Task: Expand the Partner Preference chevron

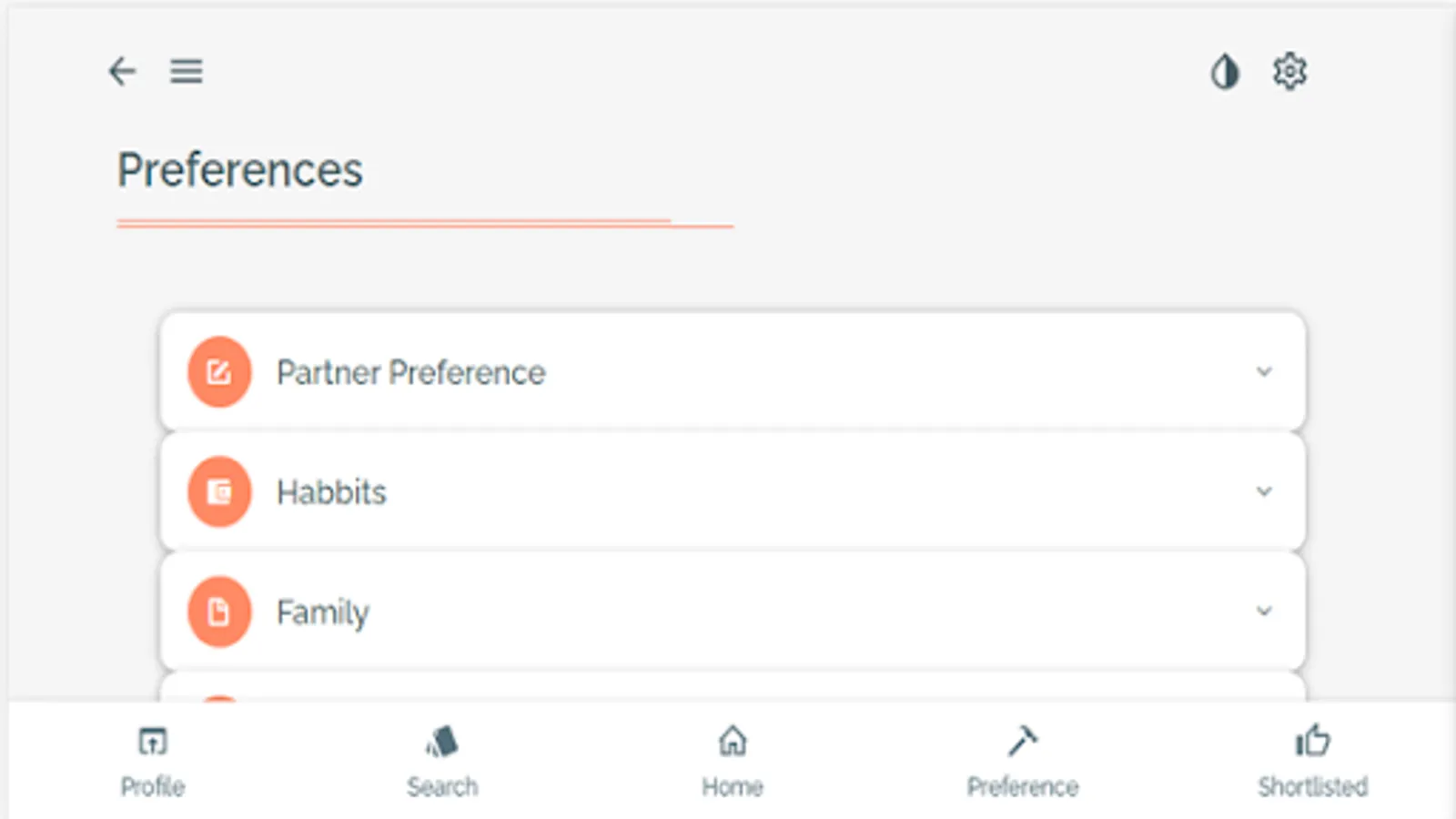Action: (x=1264, y=372)
